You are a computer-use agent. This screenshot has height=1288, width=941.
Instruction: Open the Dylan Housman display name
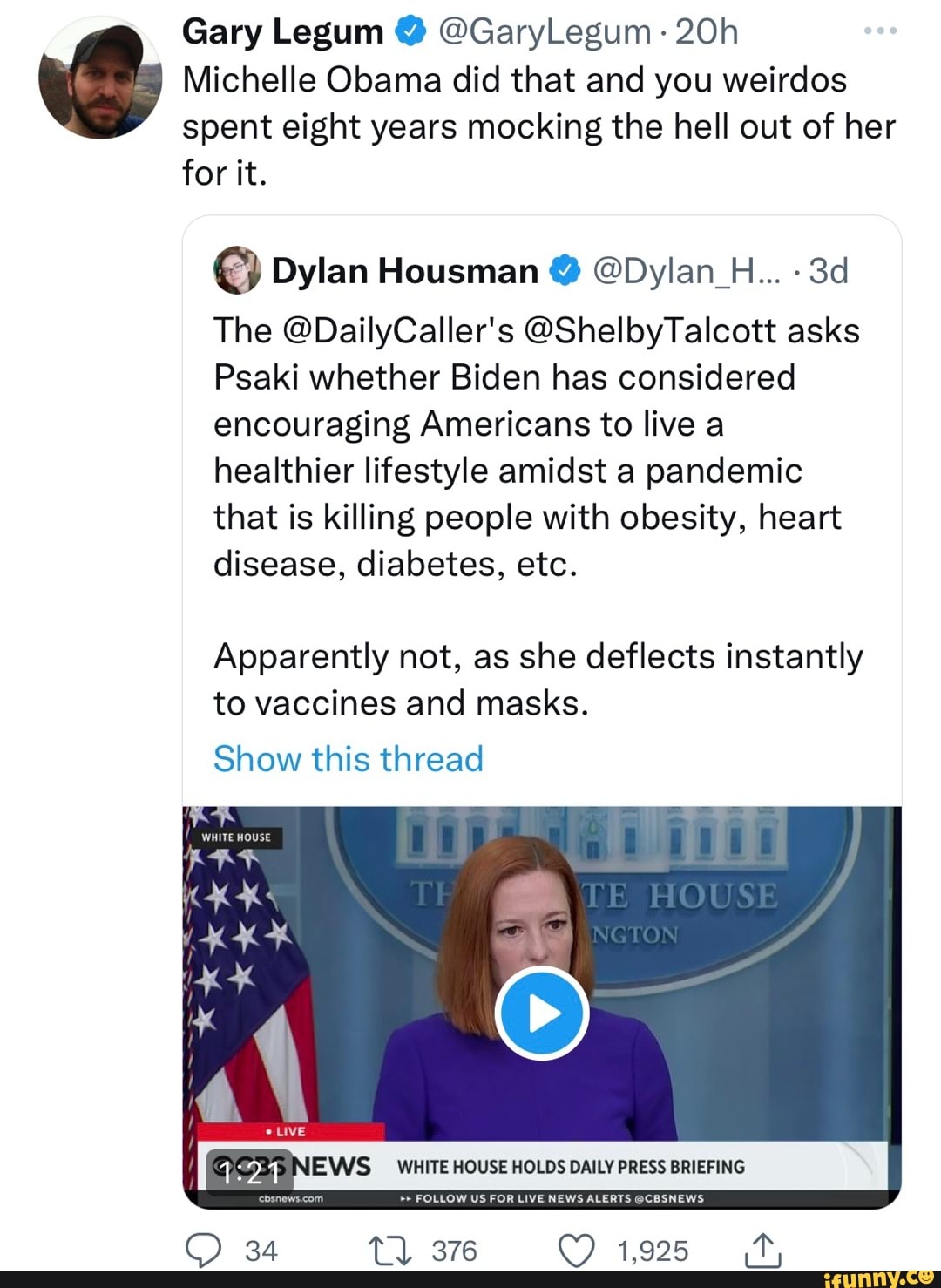404,271
